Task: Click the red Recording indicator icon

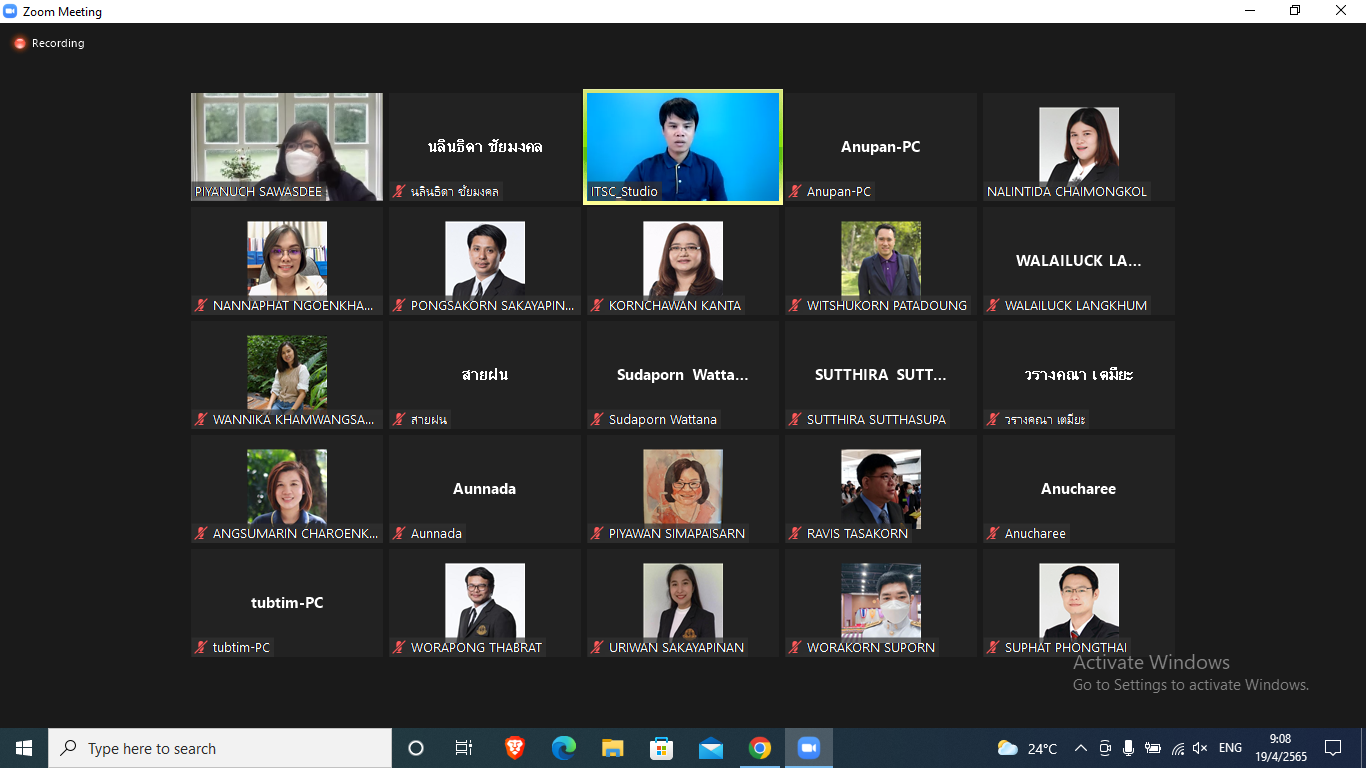Action: pos(19,43)
